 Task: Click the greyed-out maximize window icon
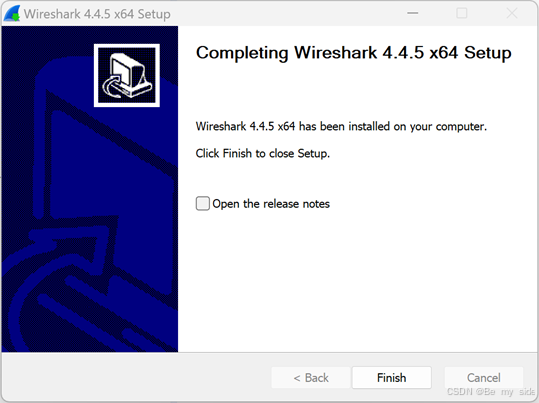[x=462, y=13]
